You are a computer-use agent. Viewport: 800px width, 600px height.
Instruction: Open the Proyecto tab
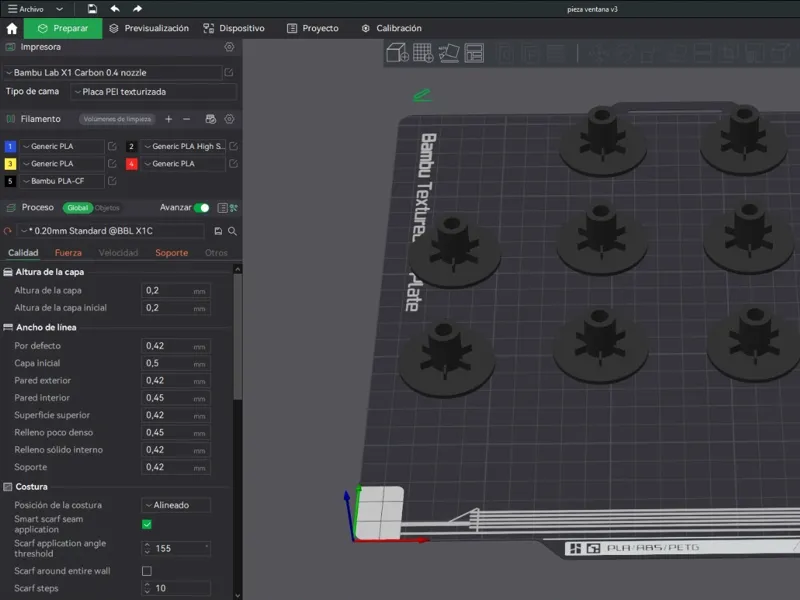[x=312, y=28]
